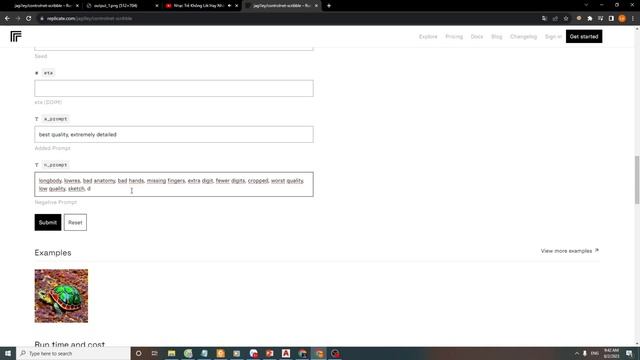Open the Chrome three-dot menu
The image size is (640, 360).
633,18
